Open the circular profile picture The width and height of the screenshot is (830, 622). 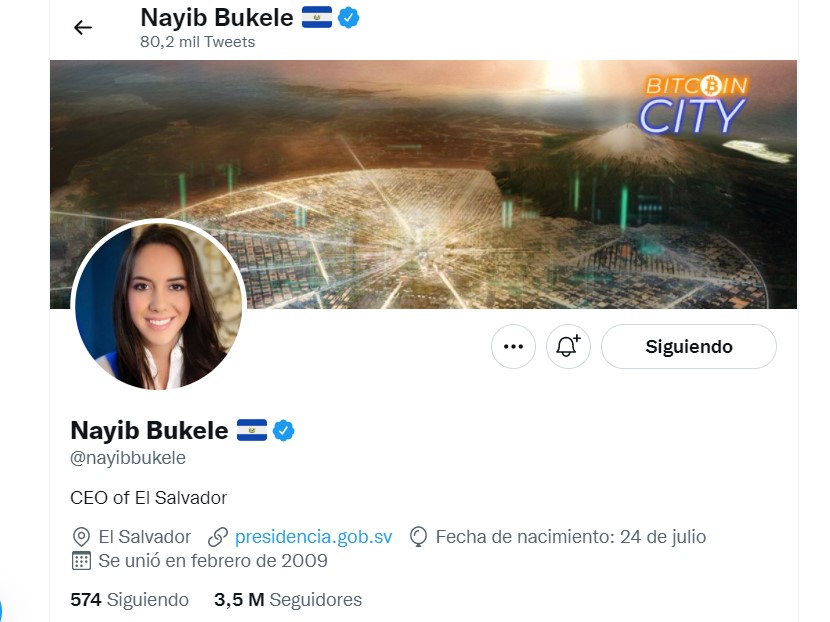tap(158, 306)
